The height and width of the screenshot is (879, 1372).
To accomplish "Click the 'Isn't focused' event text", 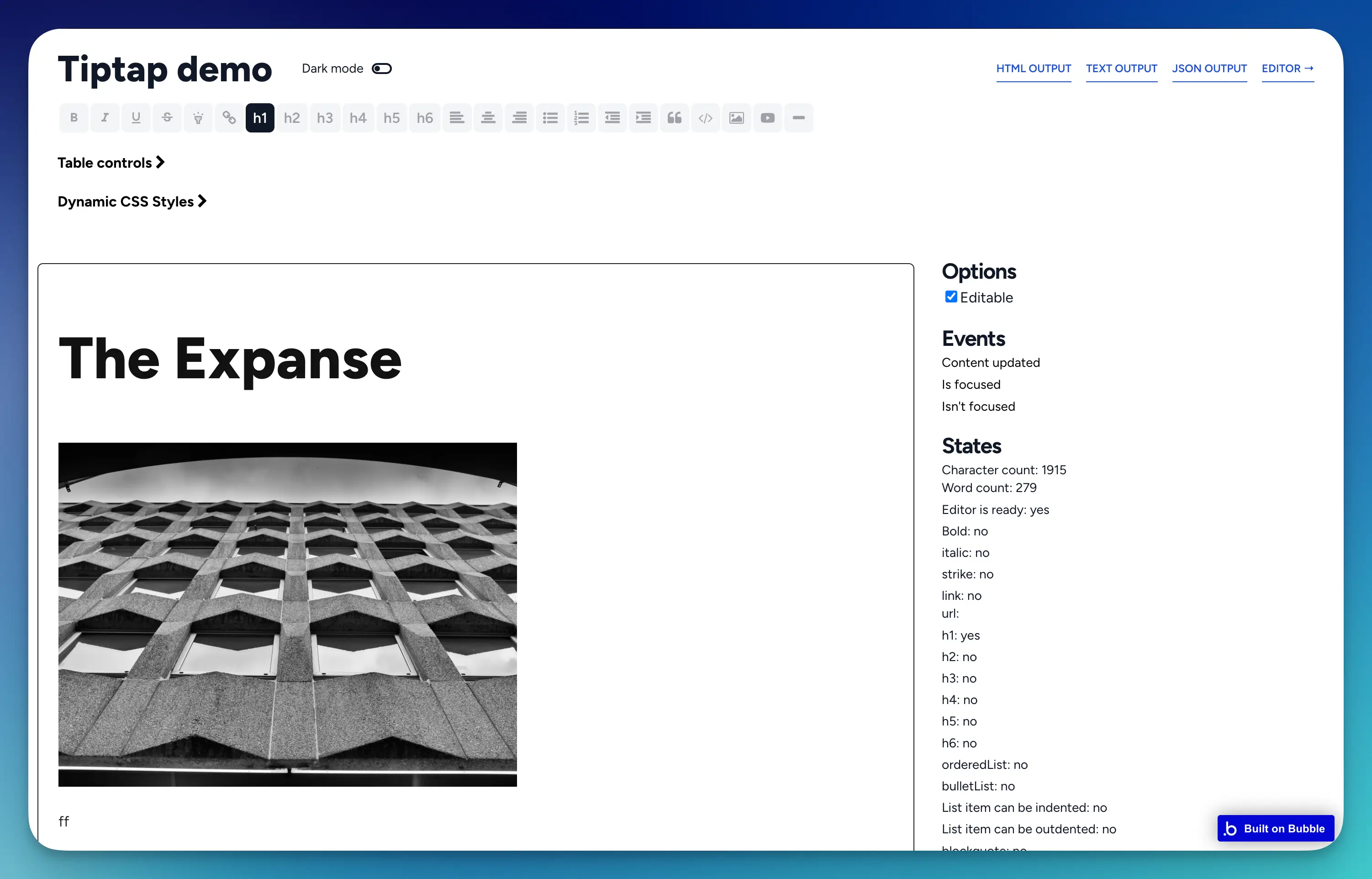I will coord(978,407).
